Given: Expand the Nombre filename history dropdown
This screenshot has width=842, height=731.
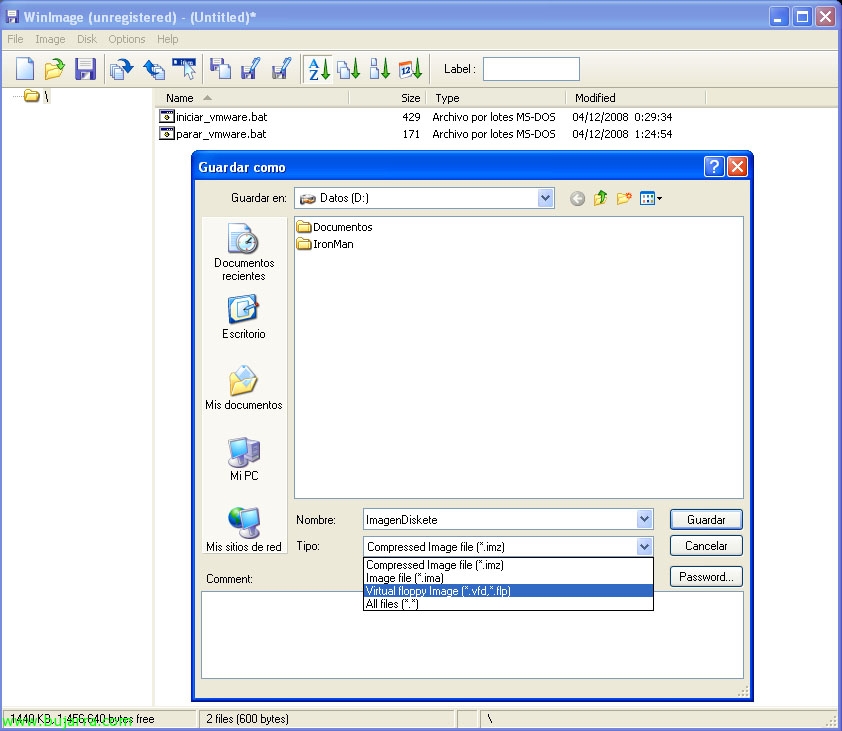Looking at the screenshot, I should (644, 520).
